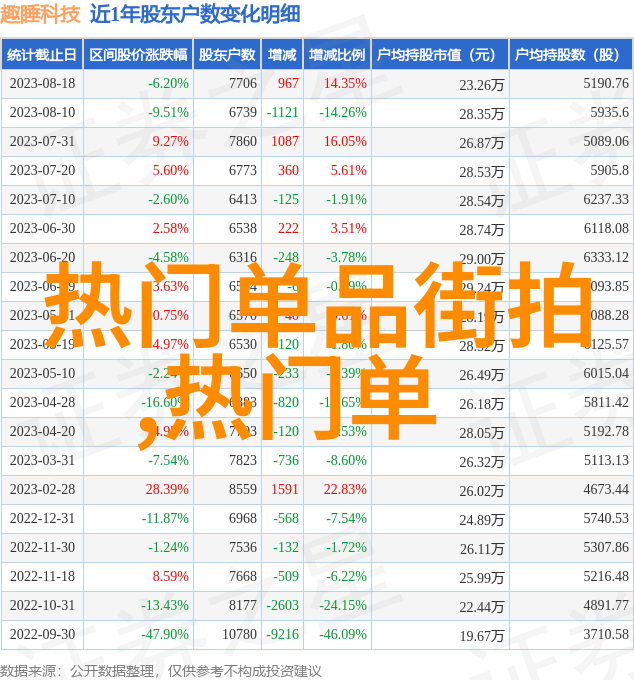Select the date cell 2023-08-18

[42, 83]
